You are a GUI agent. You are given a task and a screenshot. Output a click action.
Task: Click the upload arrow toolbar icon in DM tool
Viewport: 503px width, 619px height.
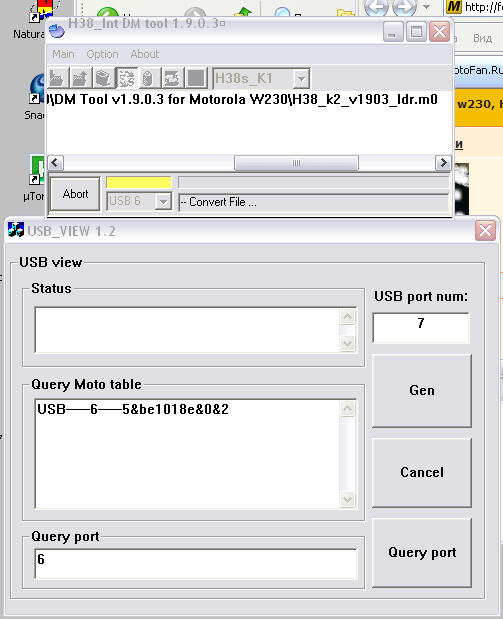pyautogui.click(x=81, y=78)
